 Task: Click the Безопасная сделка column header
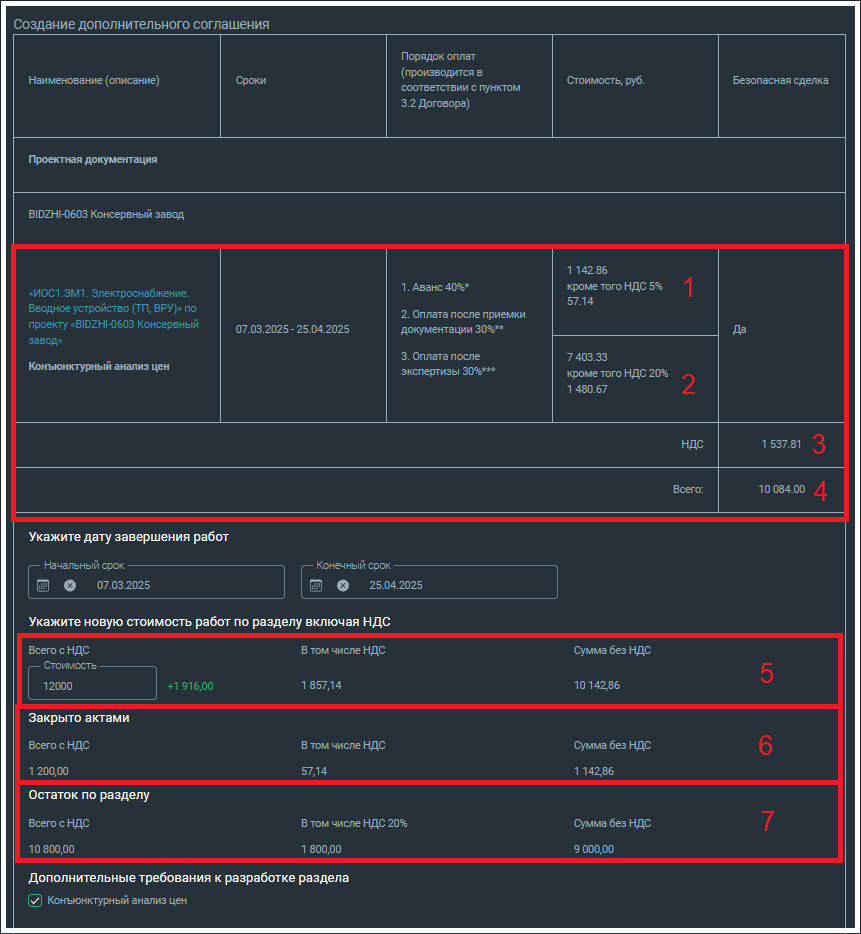click(x=781, y=80)
